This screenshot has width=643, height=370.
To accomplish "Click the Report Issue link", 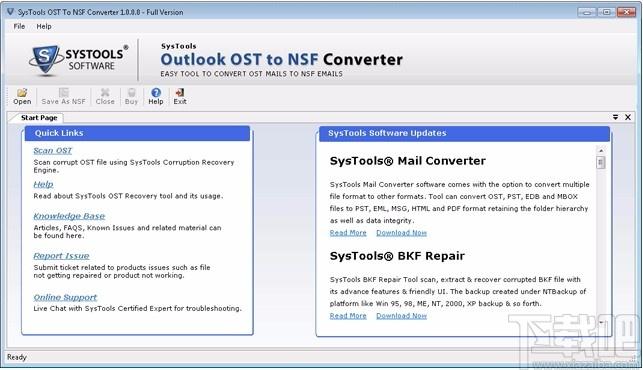I will tap(61, 256).
